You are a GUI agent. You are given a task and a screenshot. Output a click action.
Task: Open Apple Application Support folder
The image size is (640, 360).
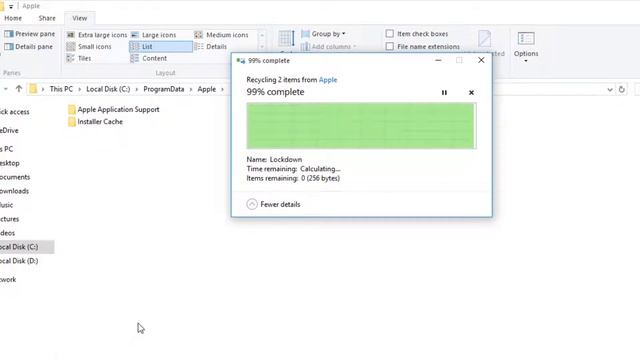113,109
